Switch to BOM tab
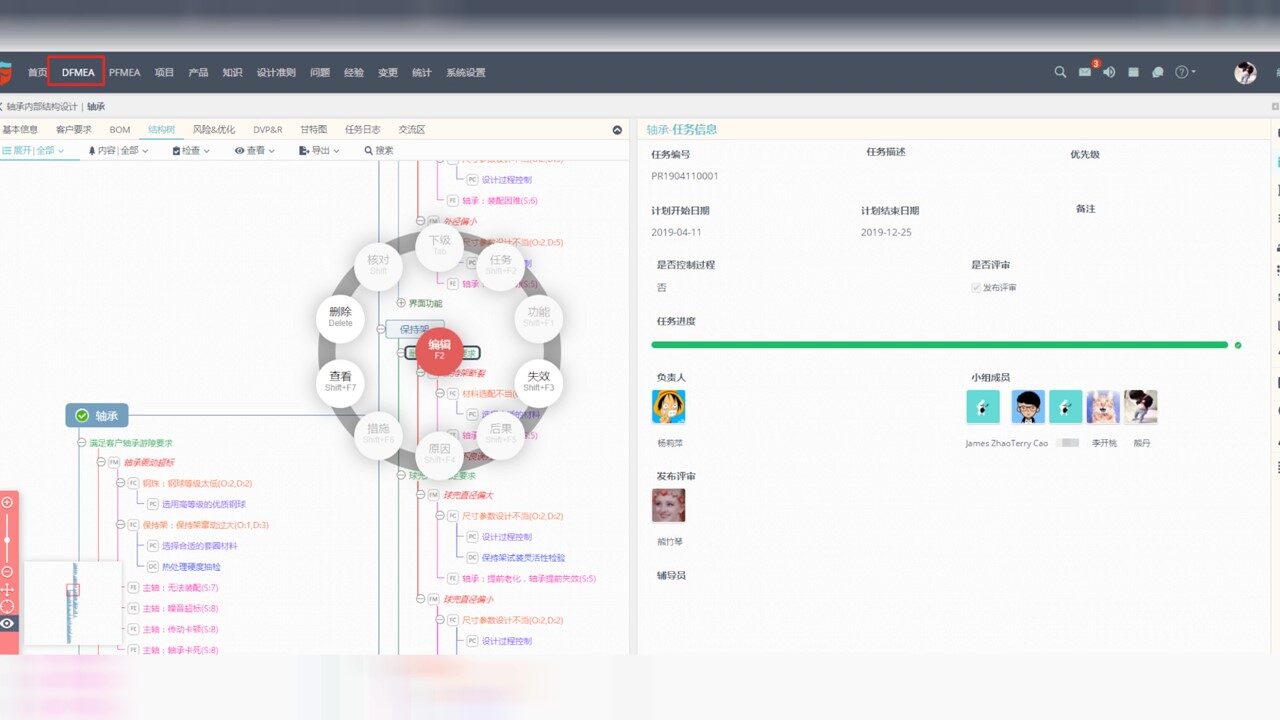1280x720 pixels. [120, 129]
